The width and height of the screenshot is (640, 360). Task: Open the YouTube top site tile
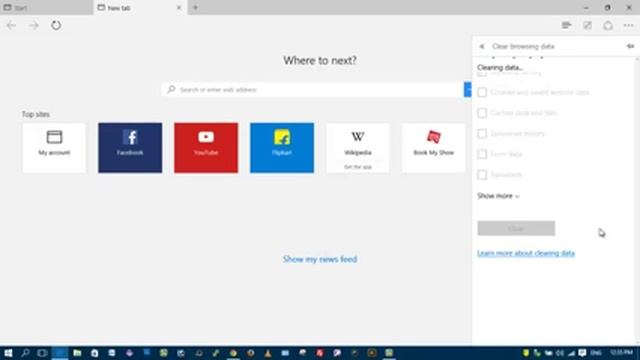click(x=206, y=148)
